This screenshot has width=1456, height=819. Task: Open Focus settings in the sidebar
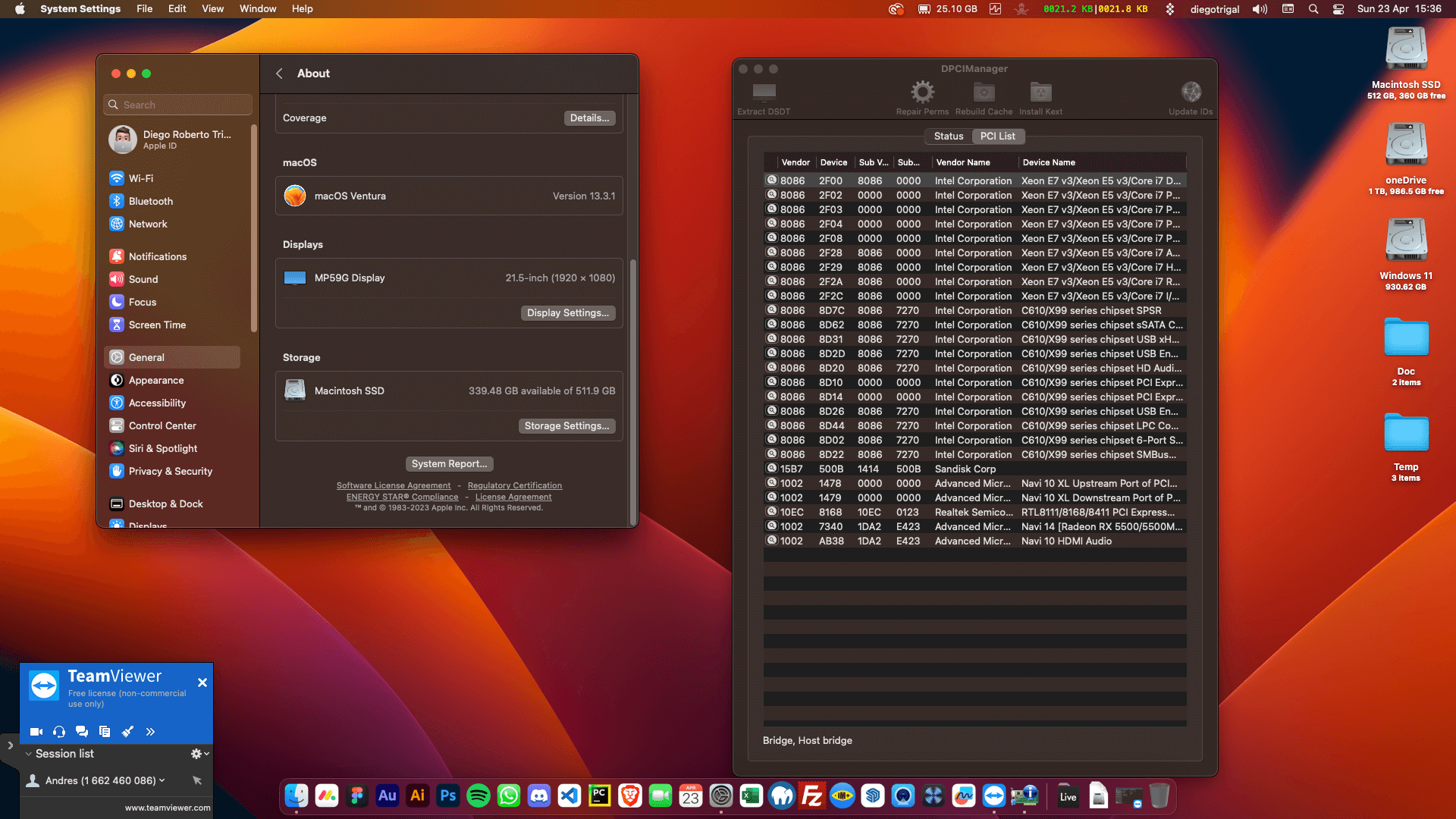172,303
